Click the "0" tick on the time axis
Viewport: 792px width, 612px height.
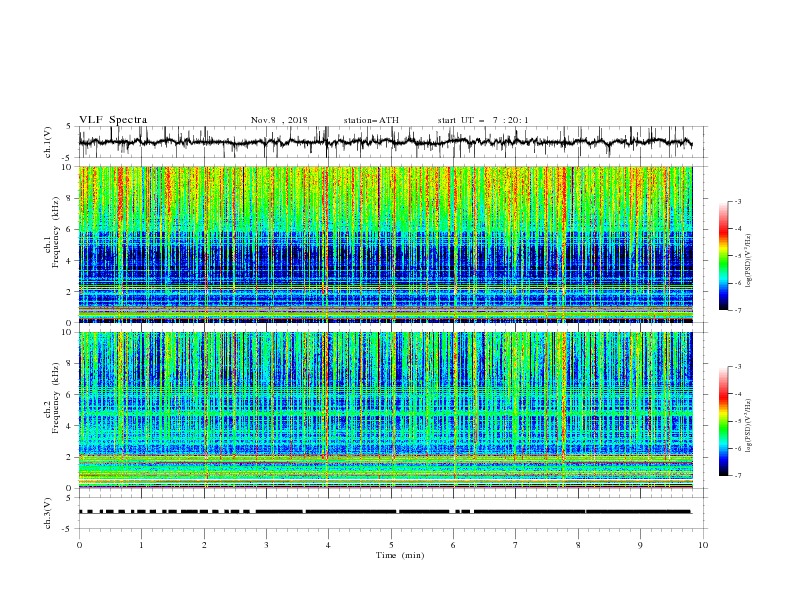point(79,545)
